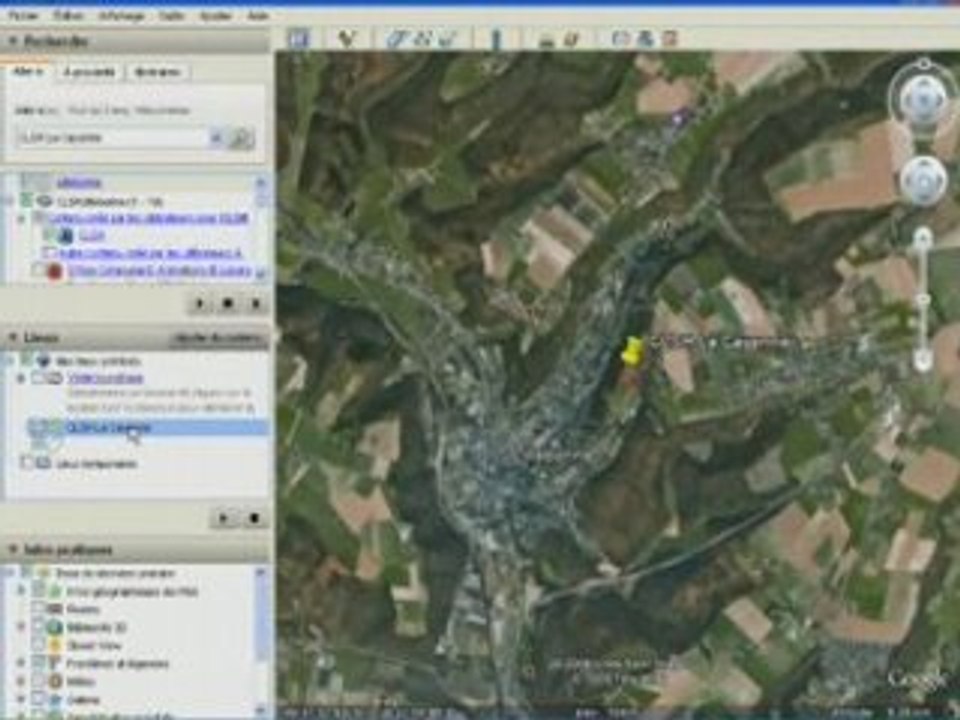The image size is (960, 720).
Task: Expand the Visite touristique folder
Action: pos(21,378)
